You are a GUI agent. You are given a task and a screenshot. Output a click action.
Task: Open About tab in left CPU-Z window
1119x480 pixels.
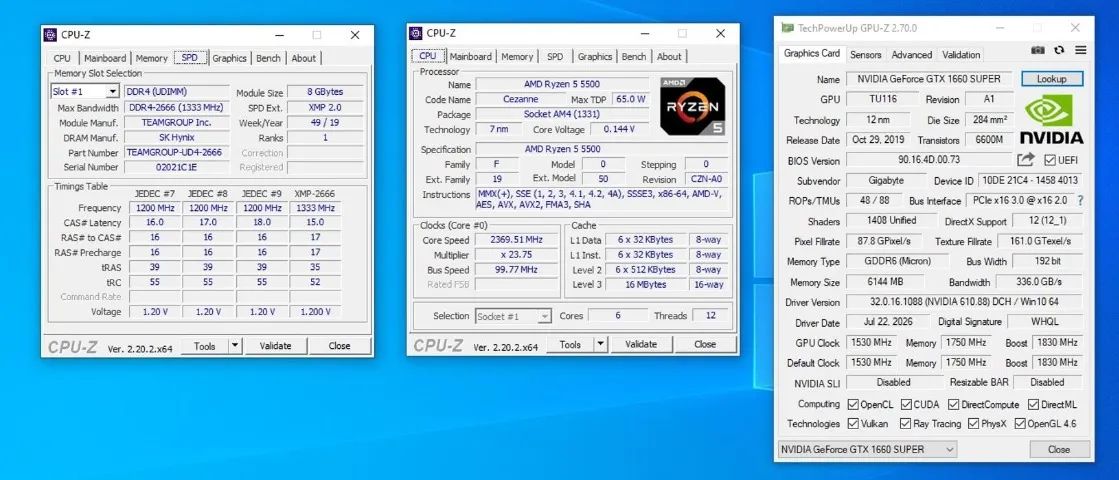pyautogui.click(x=304, y=58)
